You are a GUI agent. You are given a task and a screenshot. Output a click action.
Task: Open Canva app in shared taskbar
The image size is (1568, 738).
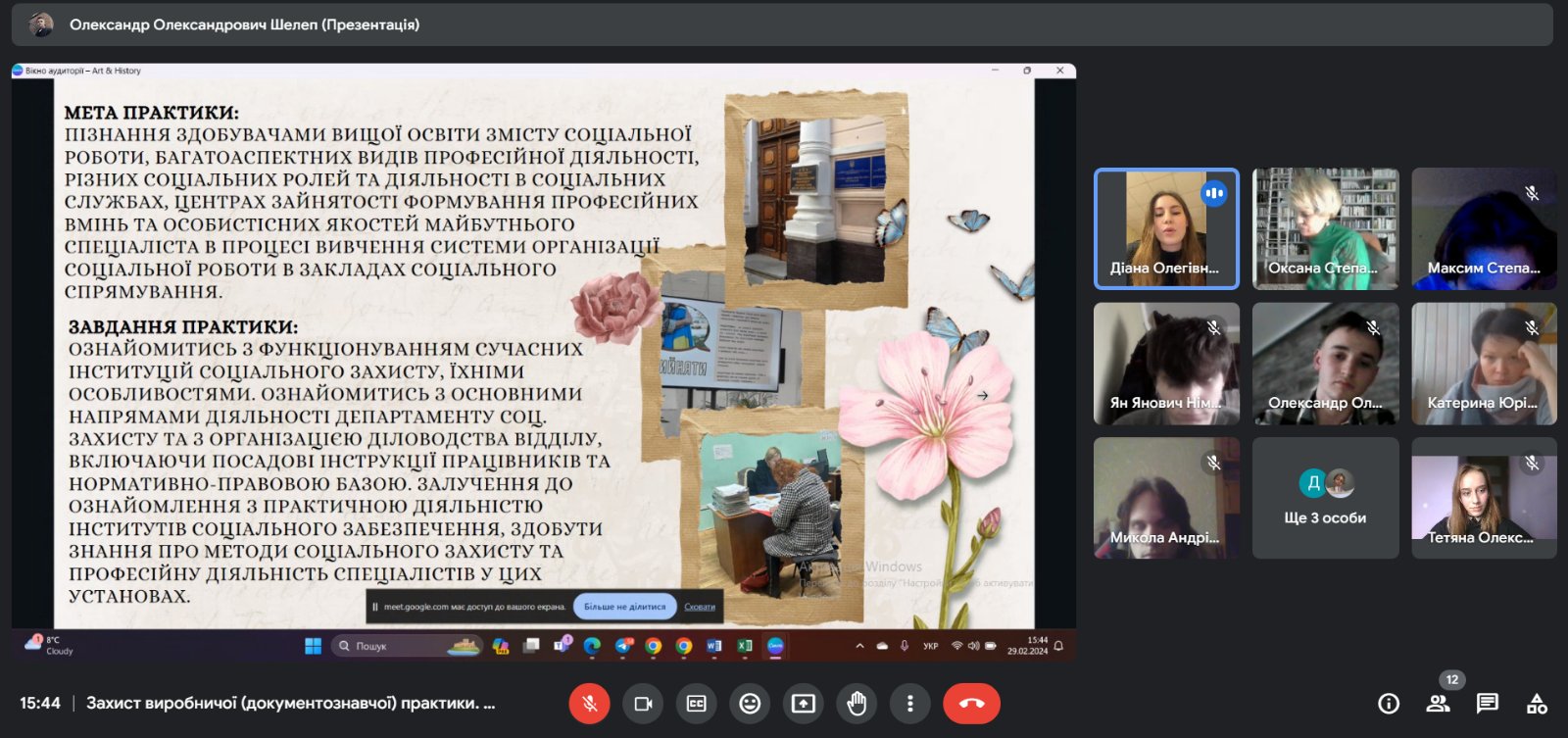coord(775,646)
